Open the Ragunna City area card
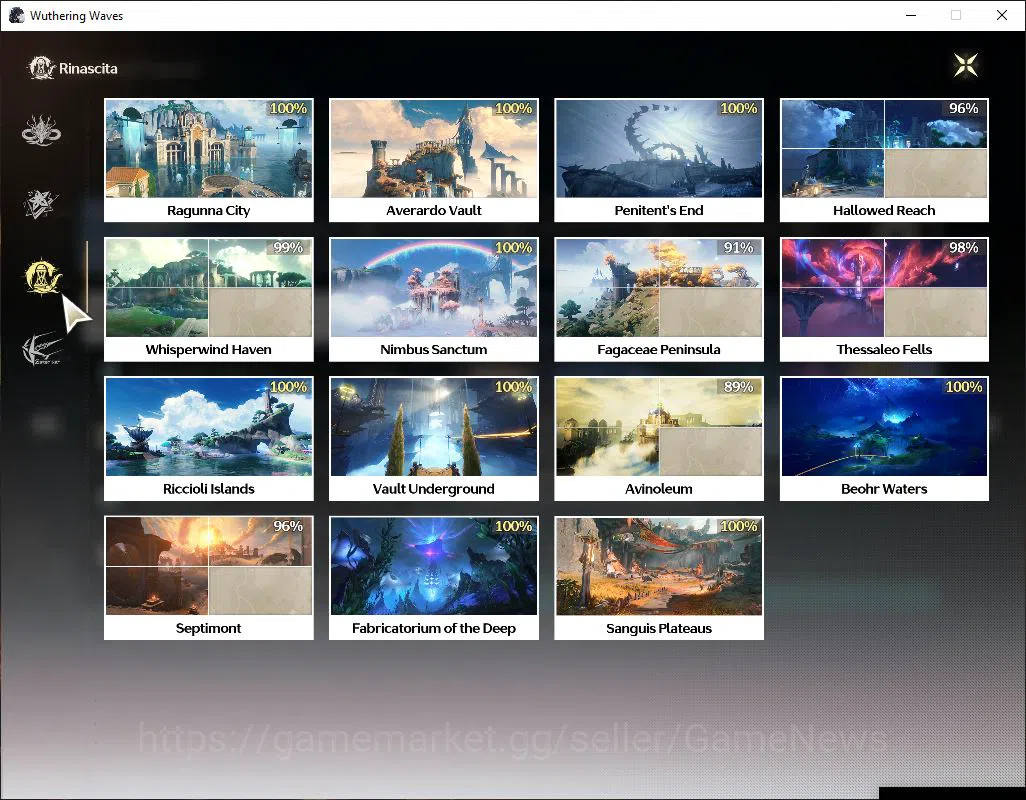Viewport: 1026px width, 800px height. click(209, 160)
